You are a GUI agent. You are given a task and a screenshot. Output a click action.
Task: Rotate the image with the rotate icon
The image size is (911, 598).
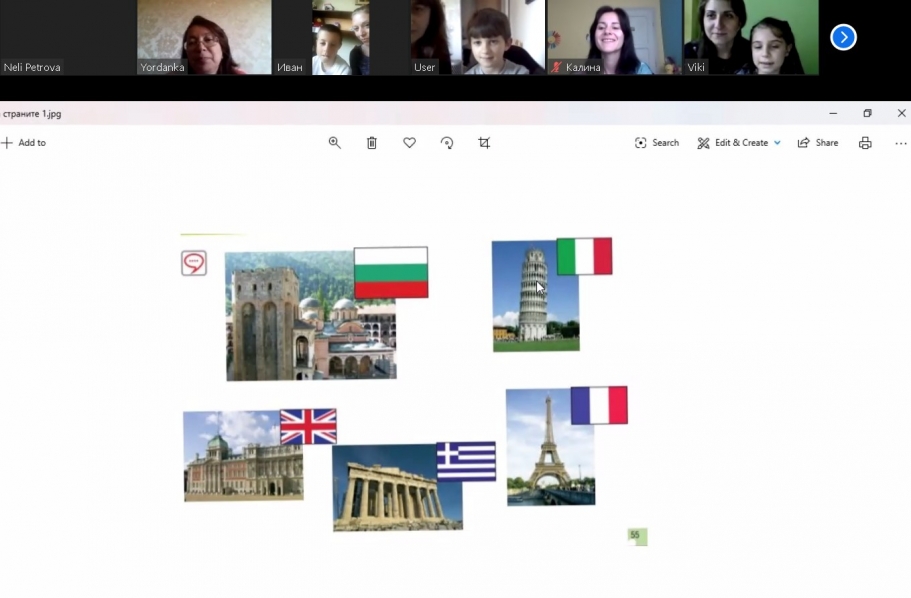click(447, 143)
